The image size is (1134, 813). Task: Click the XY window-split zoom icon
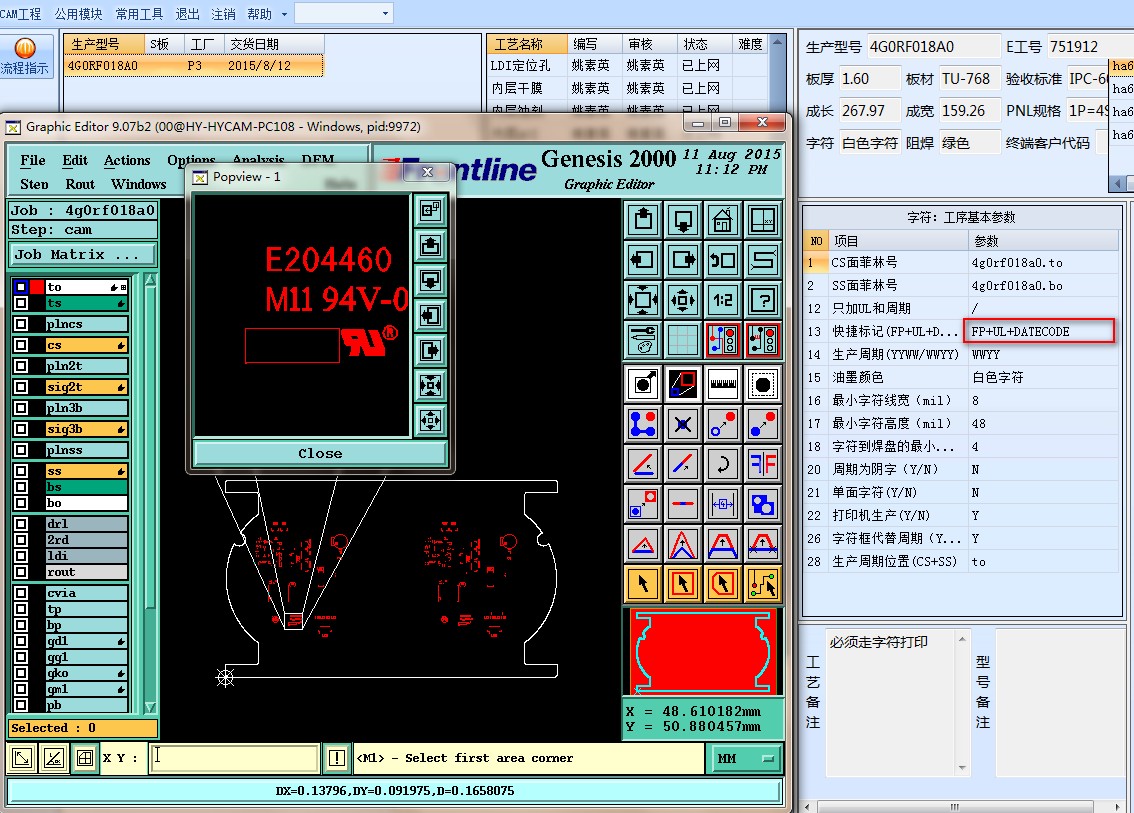point(762,220)
